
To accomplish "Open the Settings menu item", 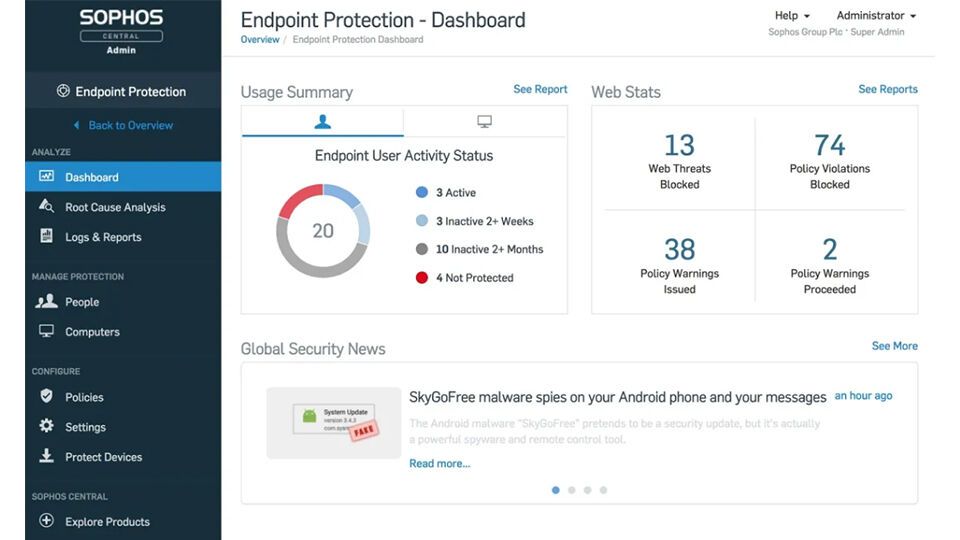I will tap(123, 427).
